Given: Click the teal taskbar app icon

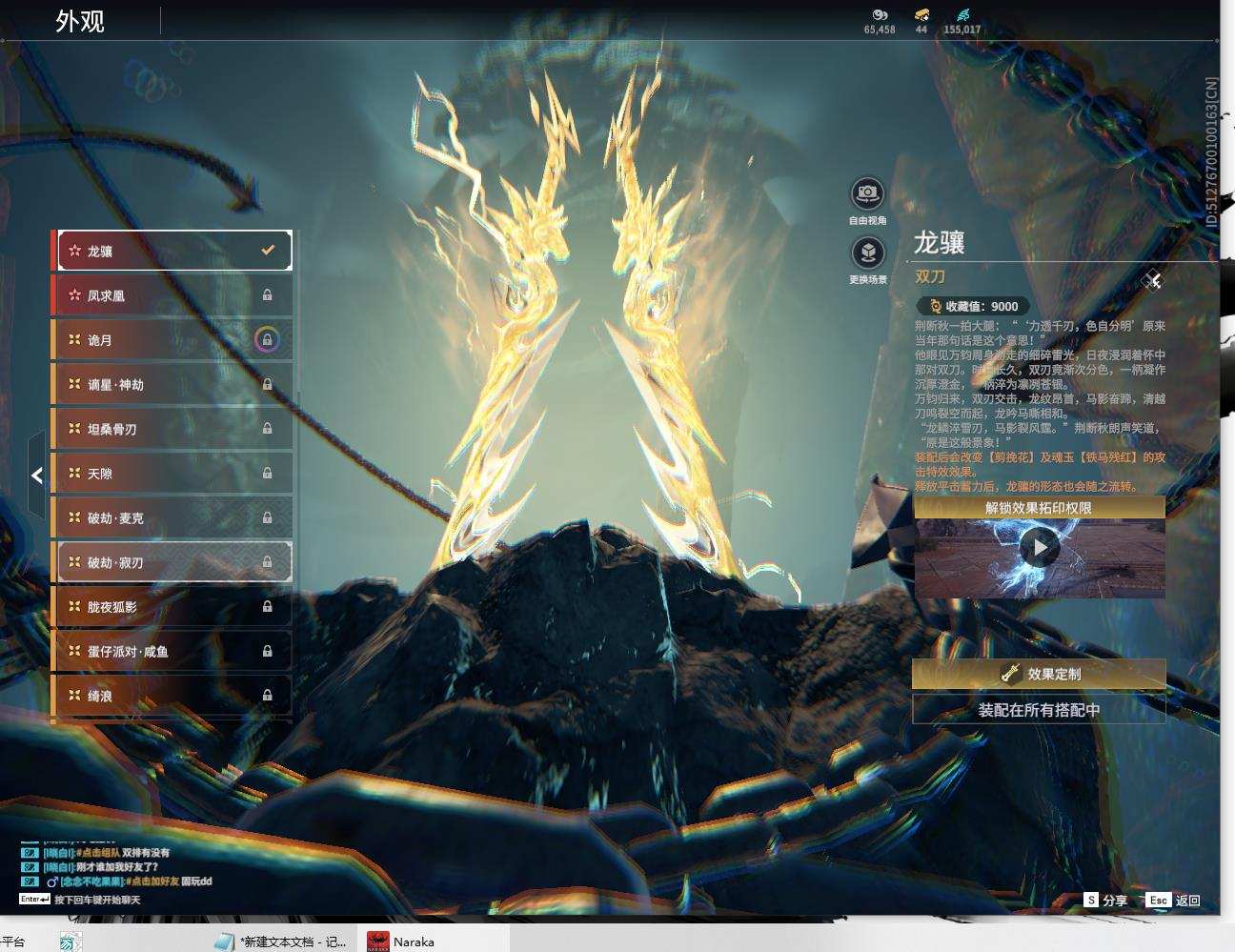Looking at the screenshot, I should [x=71, y=942].
